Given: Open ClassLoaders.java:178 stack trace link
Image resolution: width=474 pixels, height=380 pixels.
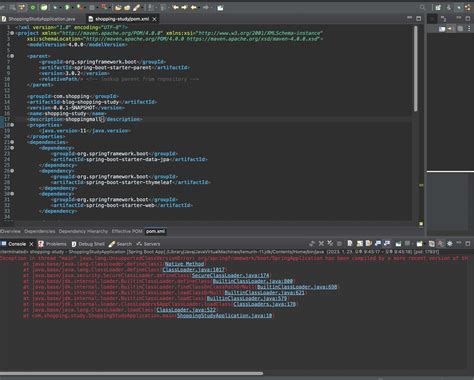Looking at the screenshot, I should point(264,304).
